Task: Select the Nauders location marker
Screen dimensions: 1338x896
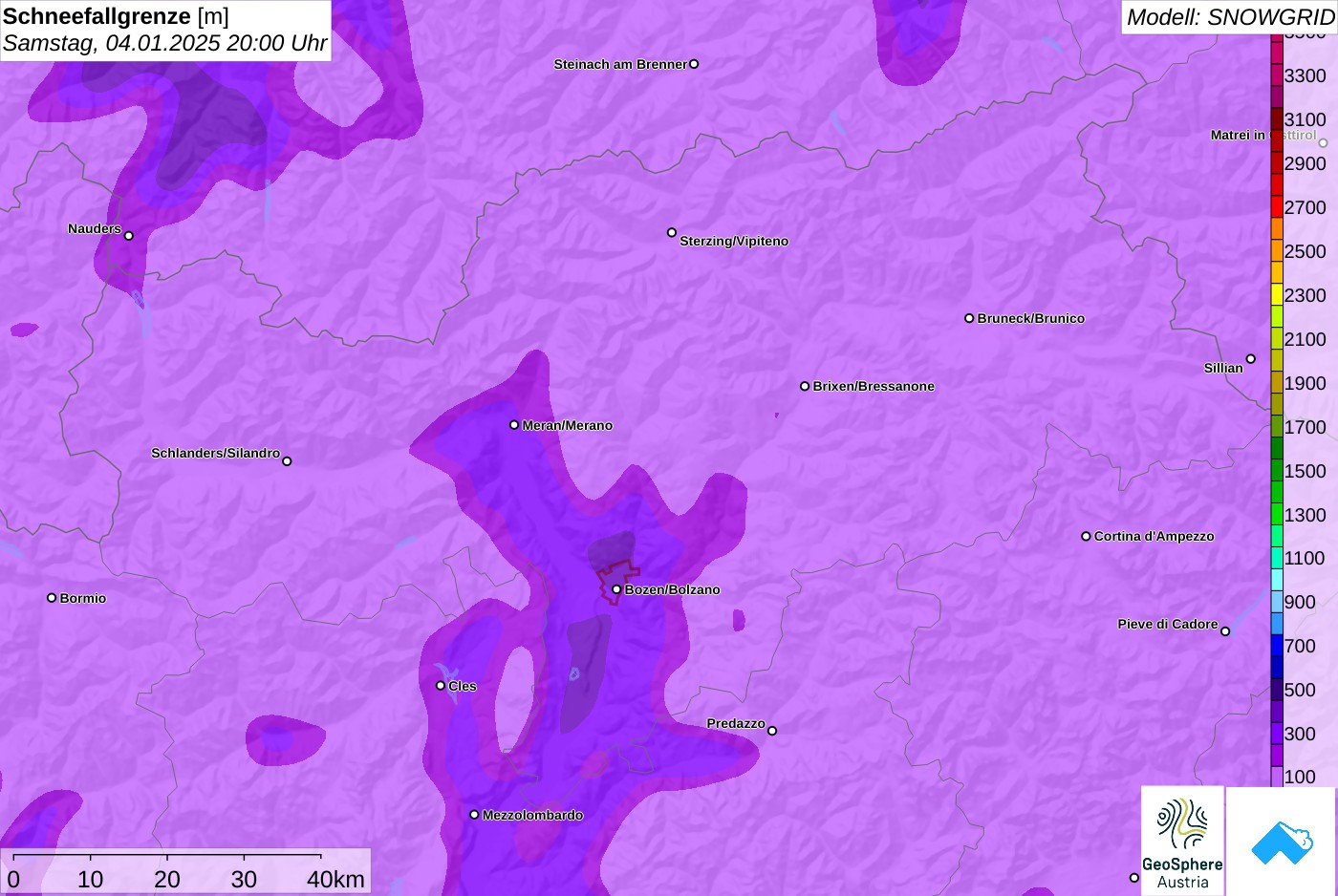Action: coord(129,236)
